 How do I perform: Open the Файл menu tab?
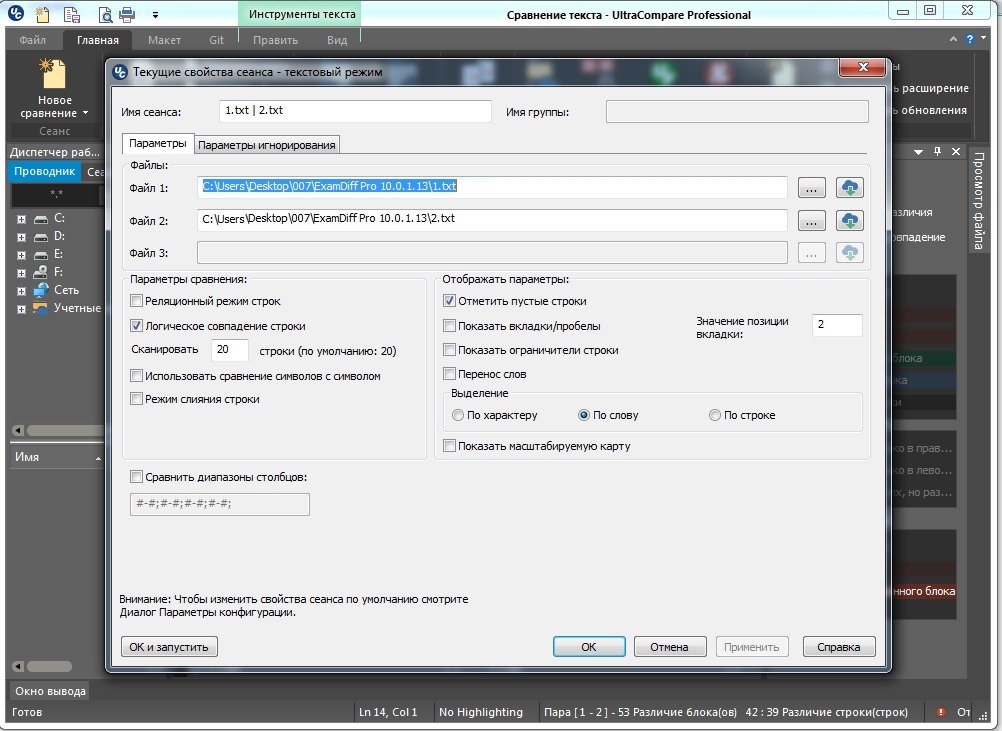32,40
